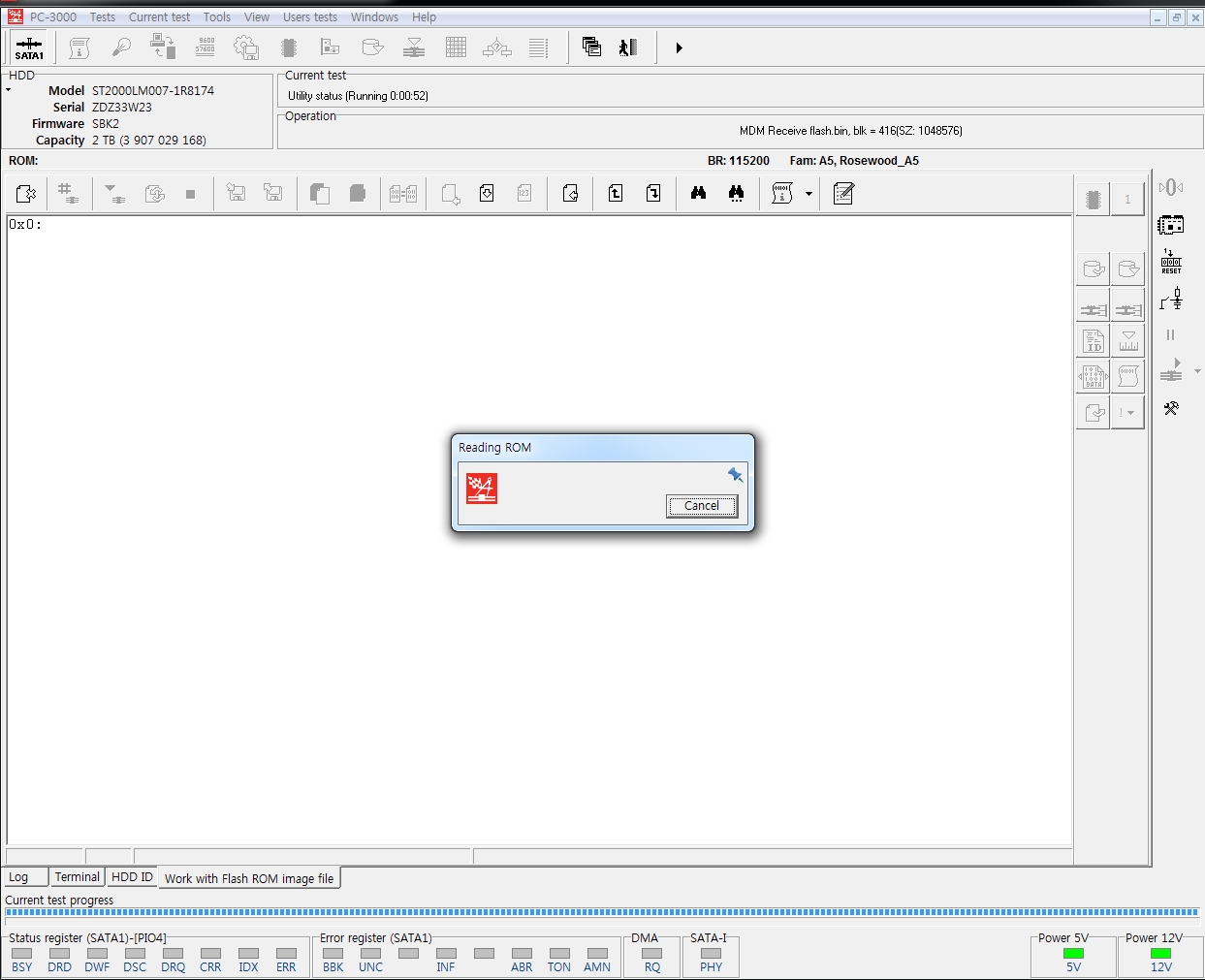Screen dimensions: 1205x980
Task: Open the exclamation mark dropdown button
Action: (1127, 412)
